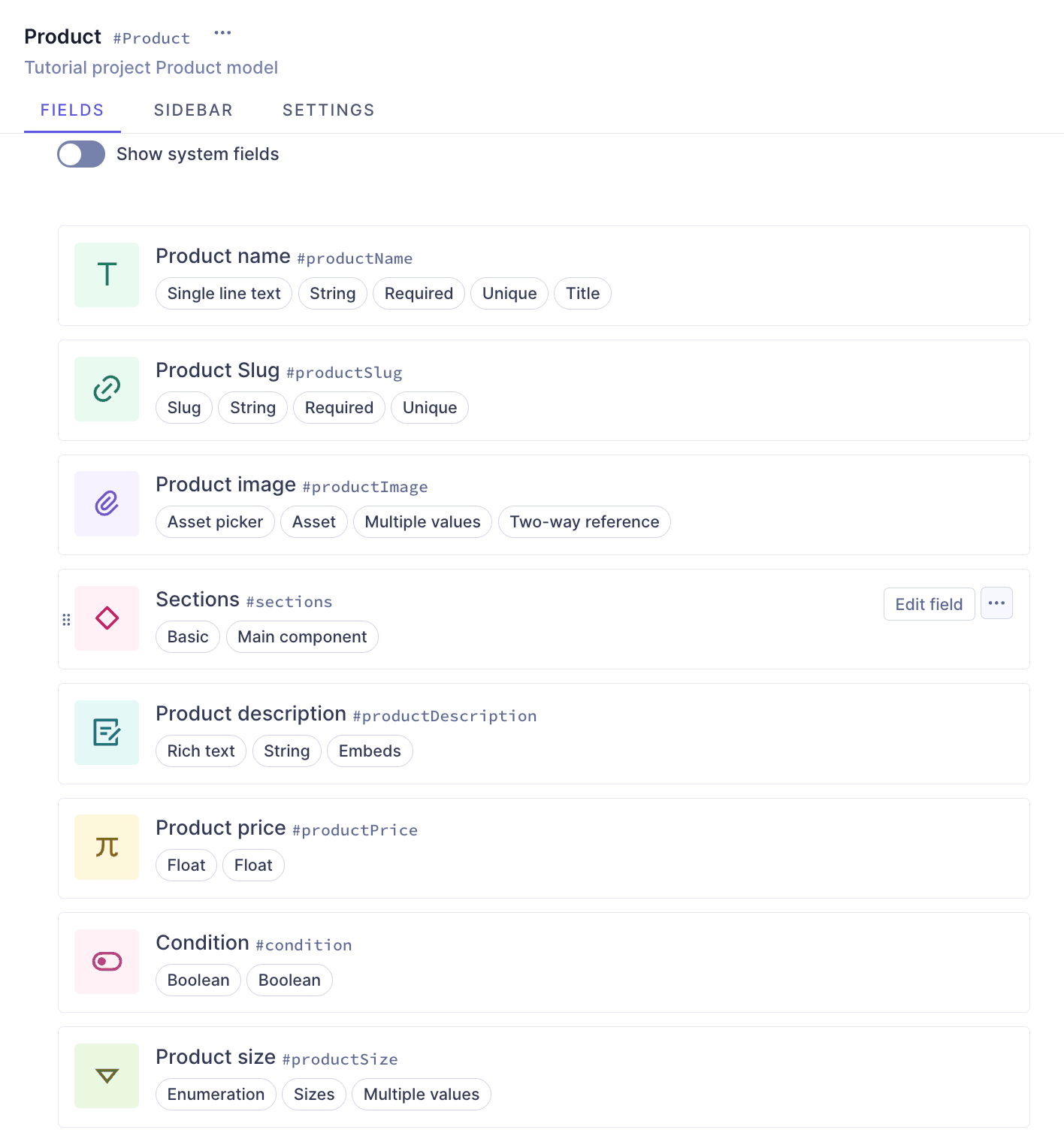Click the Product size enumeration triangle icon

pyautogui.click(x=107, y=1076)
